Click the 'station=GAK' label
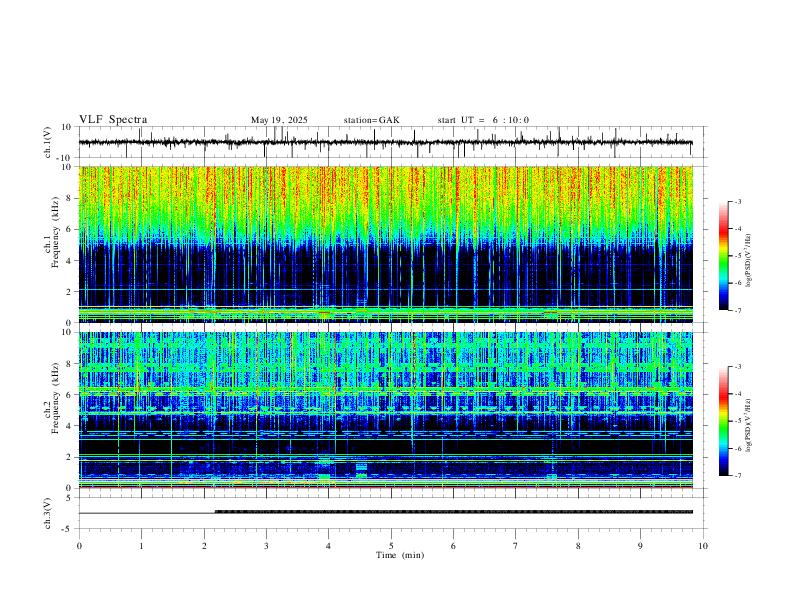 coord(371,120)
